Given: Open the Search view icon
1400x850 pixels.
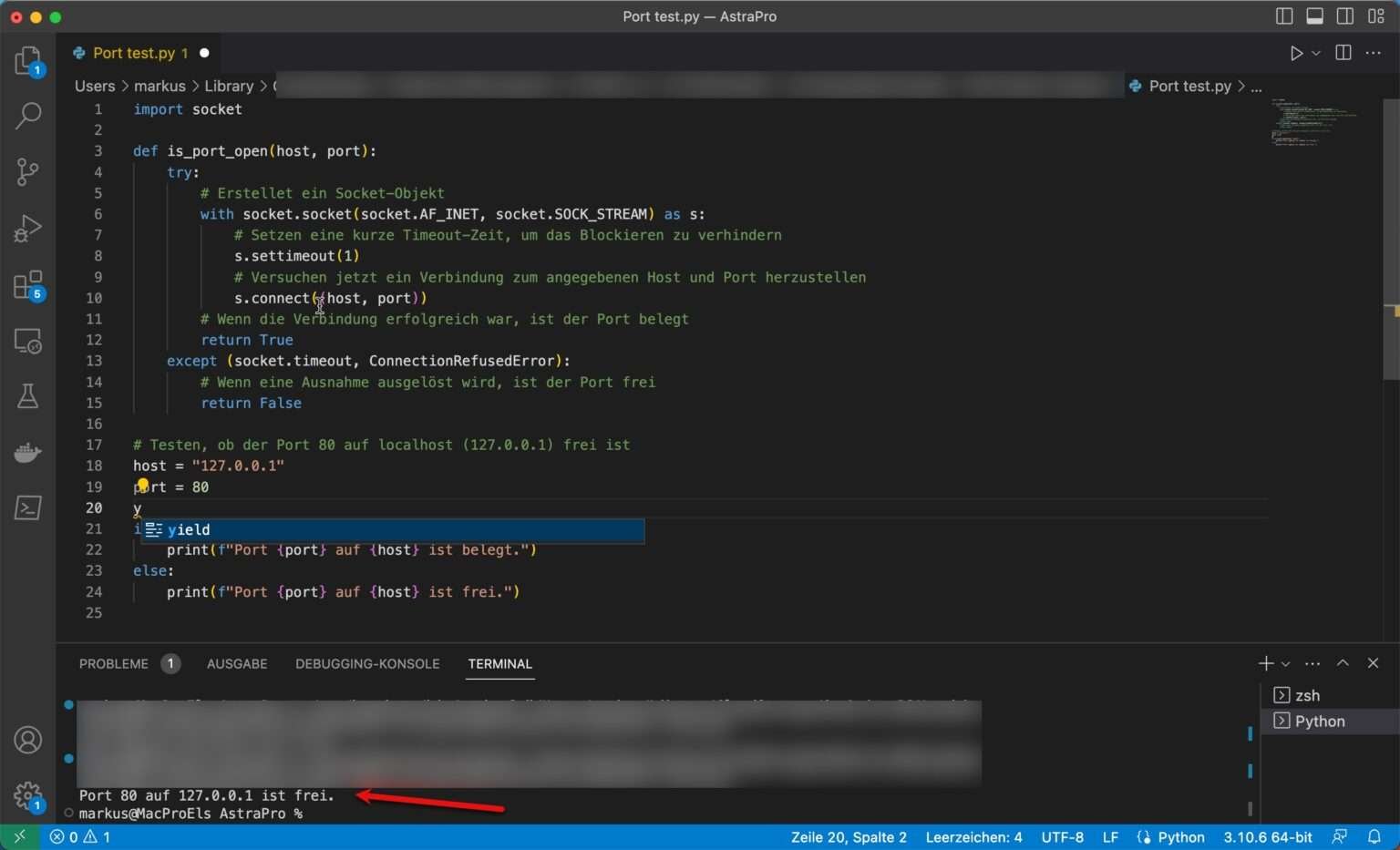Looking at the screenshot, I should (27, 116).
